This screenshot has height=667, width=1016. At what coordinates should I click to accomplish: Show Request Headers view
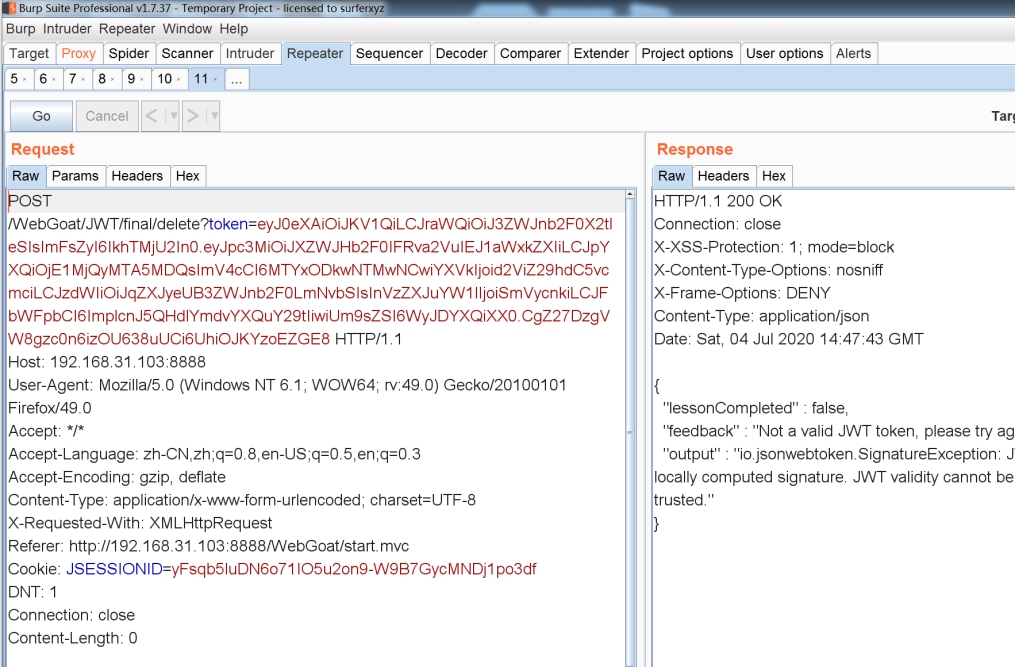137,176
